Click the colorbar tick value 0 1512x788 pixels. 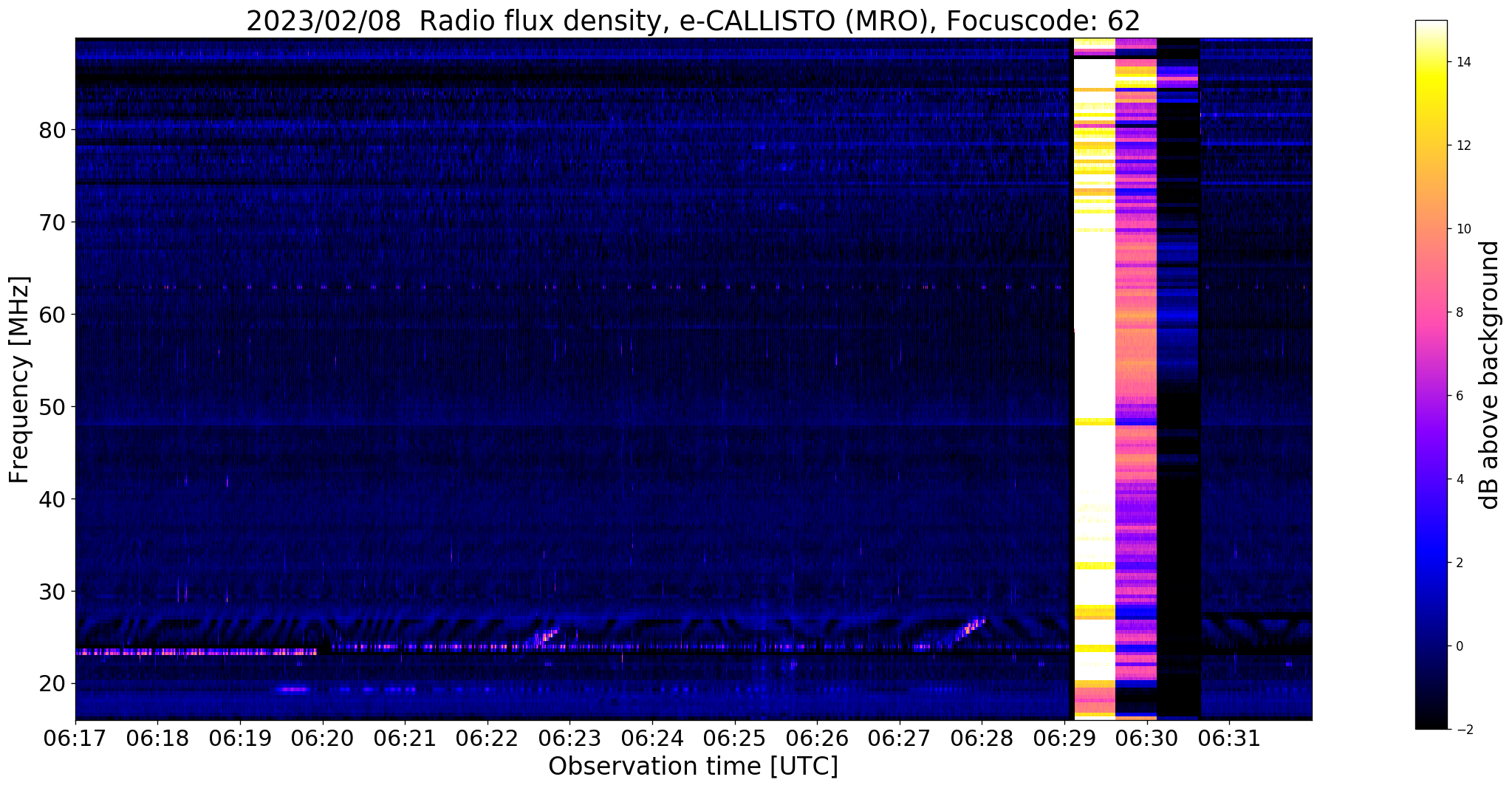(1460, 646)
